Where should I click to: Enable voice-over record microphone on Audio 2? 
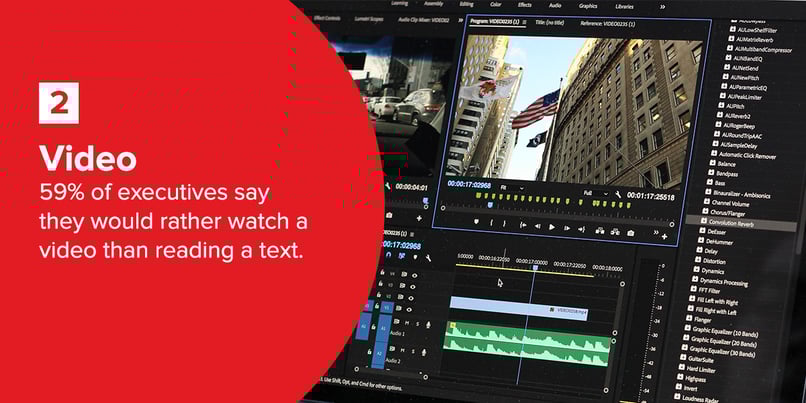click(x=425, y=352)
